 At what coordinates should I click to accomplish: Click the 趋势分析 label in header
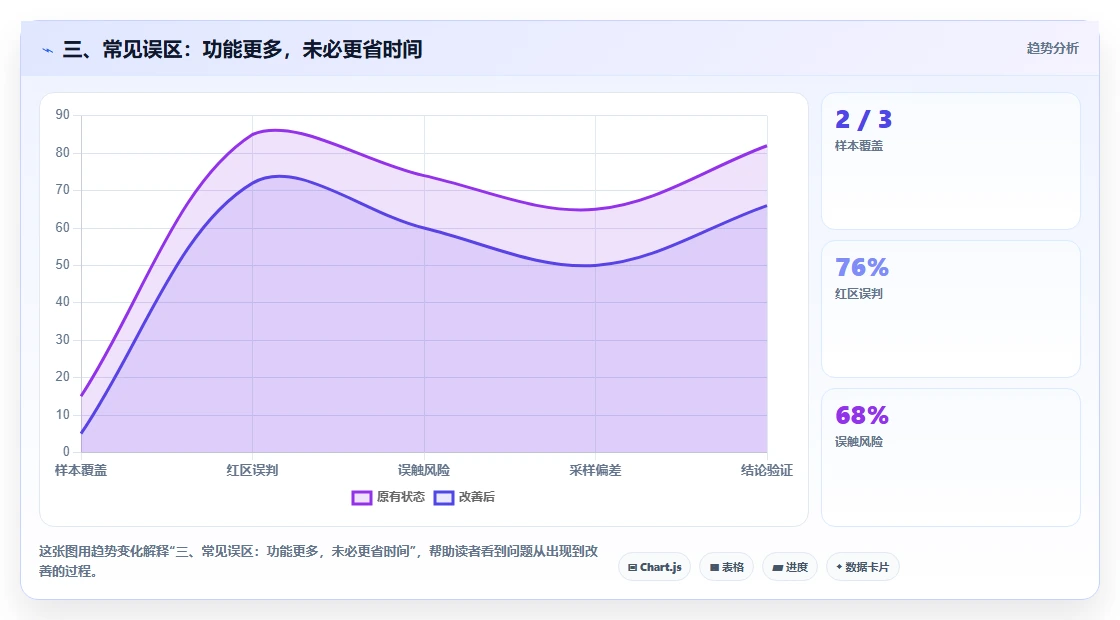coord(1053,49)
